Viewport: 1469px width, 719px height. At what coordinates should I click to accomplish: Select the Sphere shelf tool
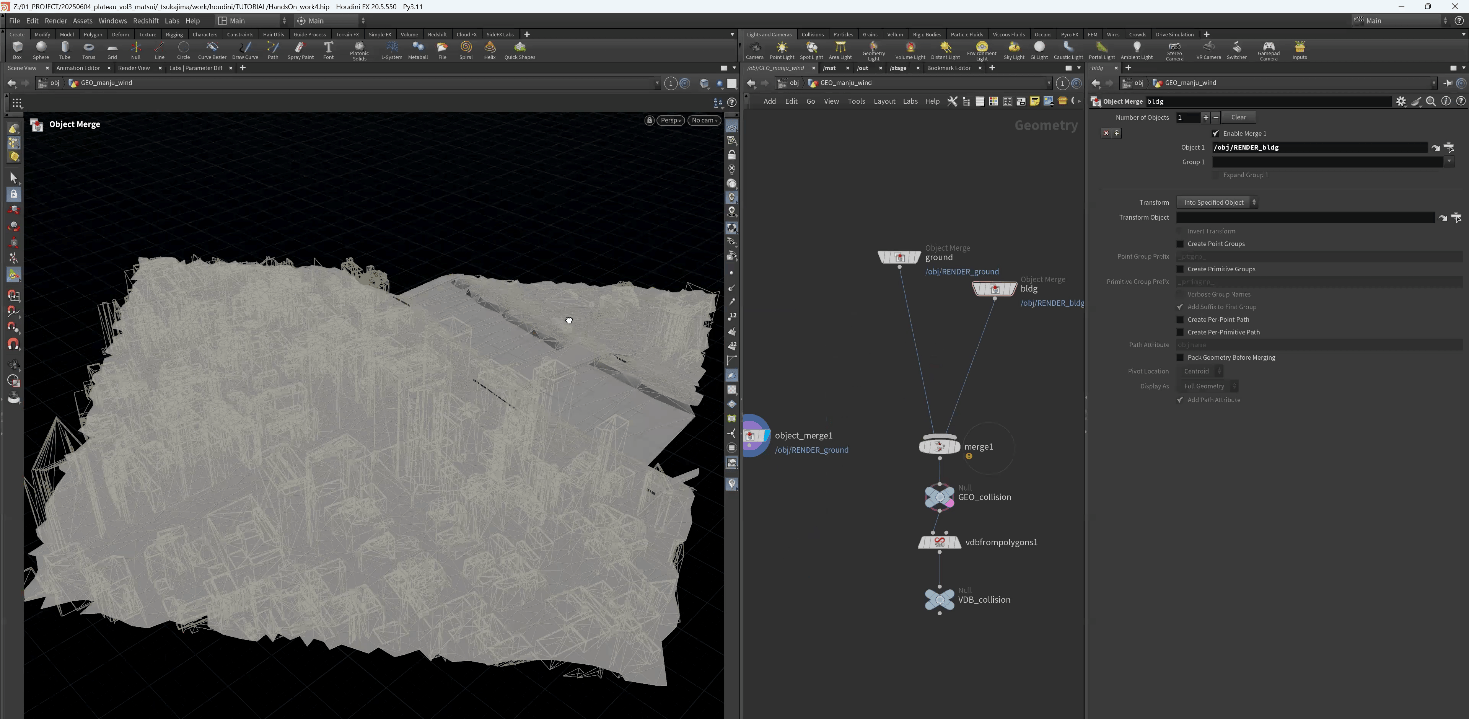tap(41, 48)
